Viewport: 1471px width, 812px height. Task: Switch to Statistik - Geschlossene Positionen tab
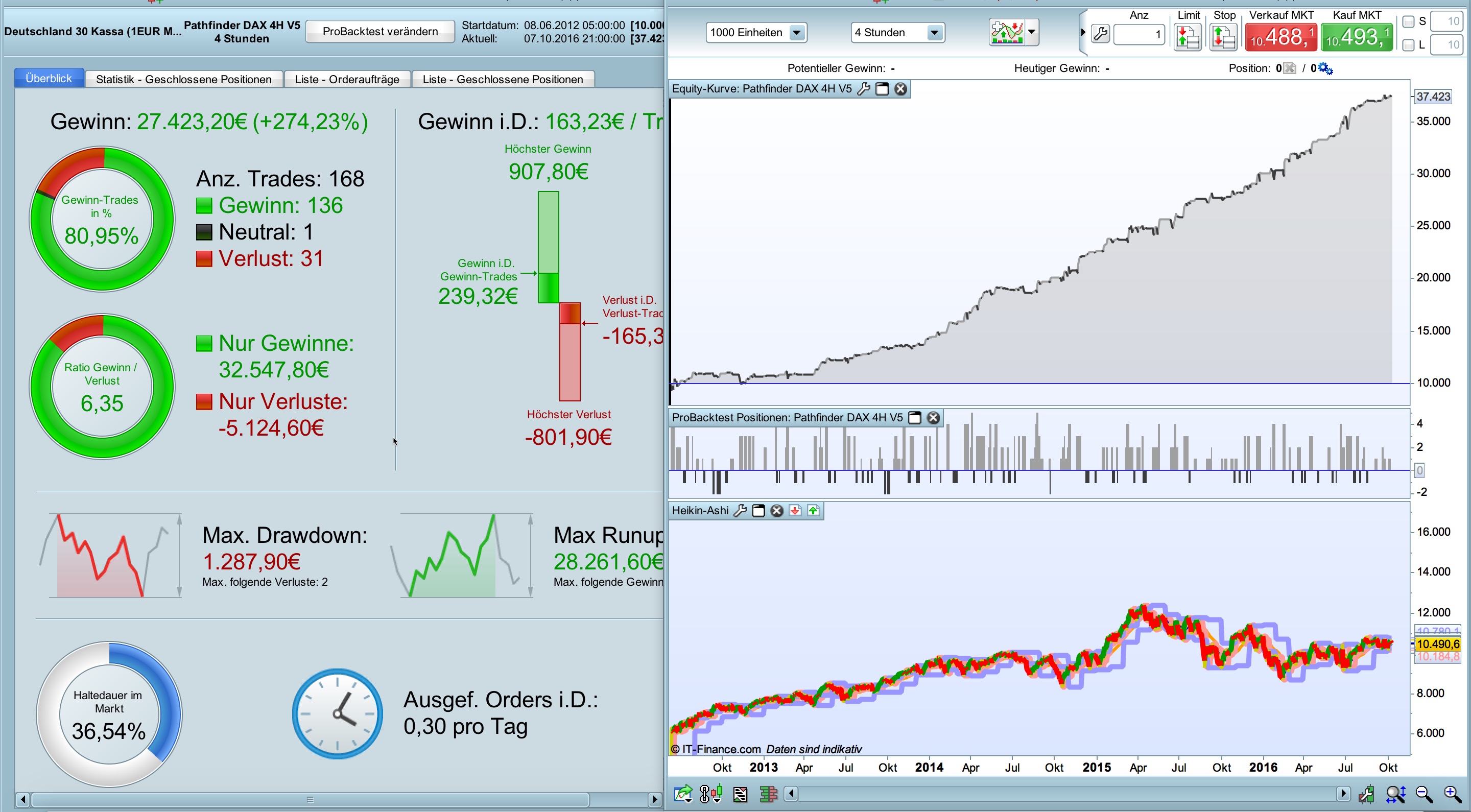point(183,79)
